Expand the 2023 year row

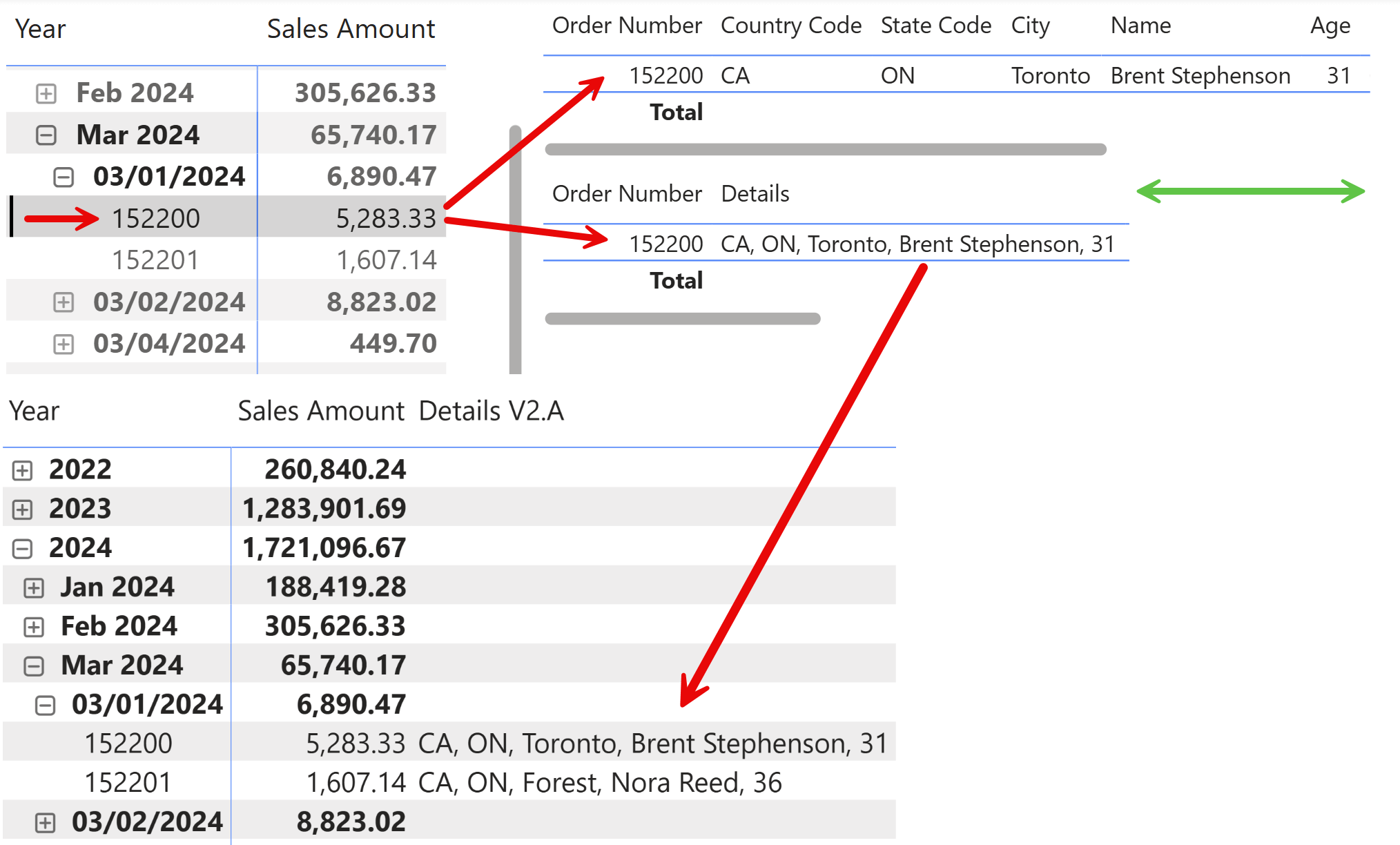click(22, 509)
